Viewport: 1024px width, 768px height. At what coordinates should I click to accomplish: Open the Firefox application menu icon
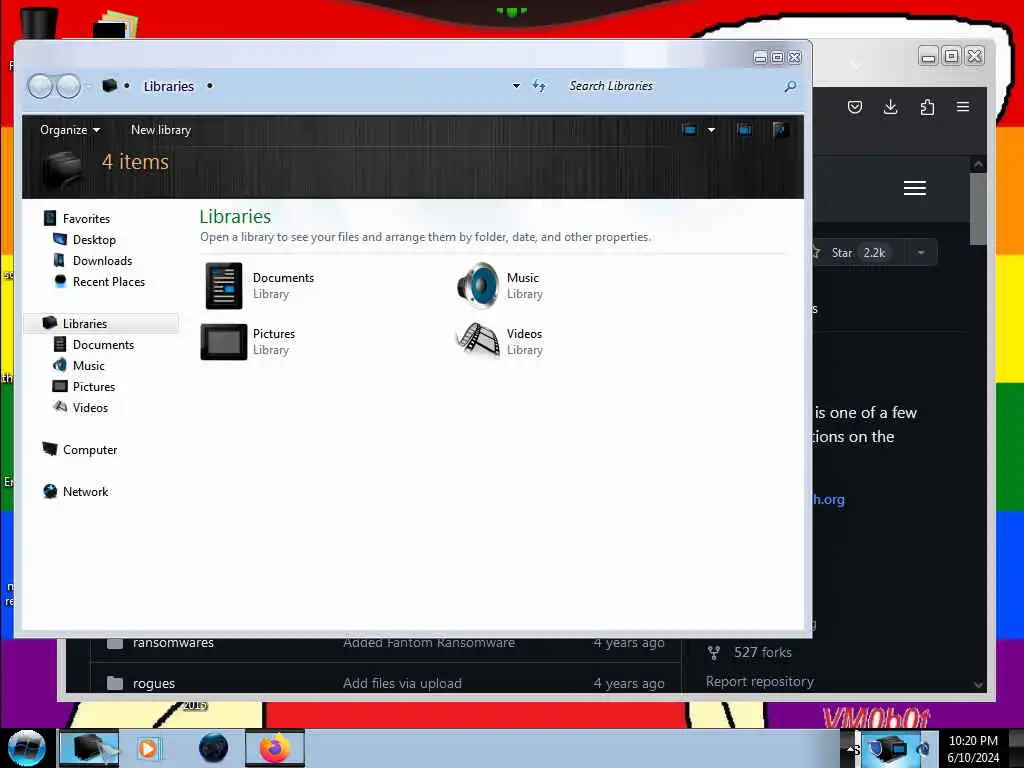tap(963, 106)
